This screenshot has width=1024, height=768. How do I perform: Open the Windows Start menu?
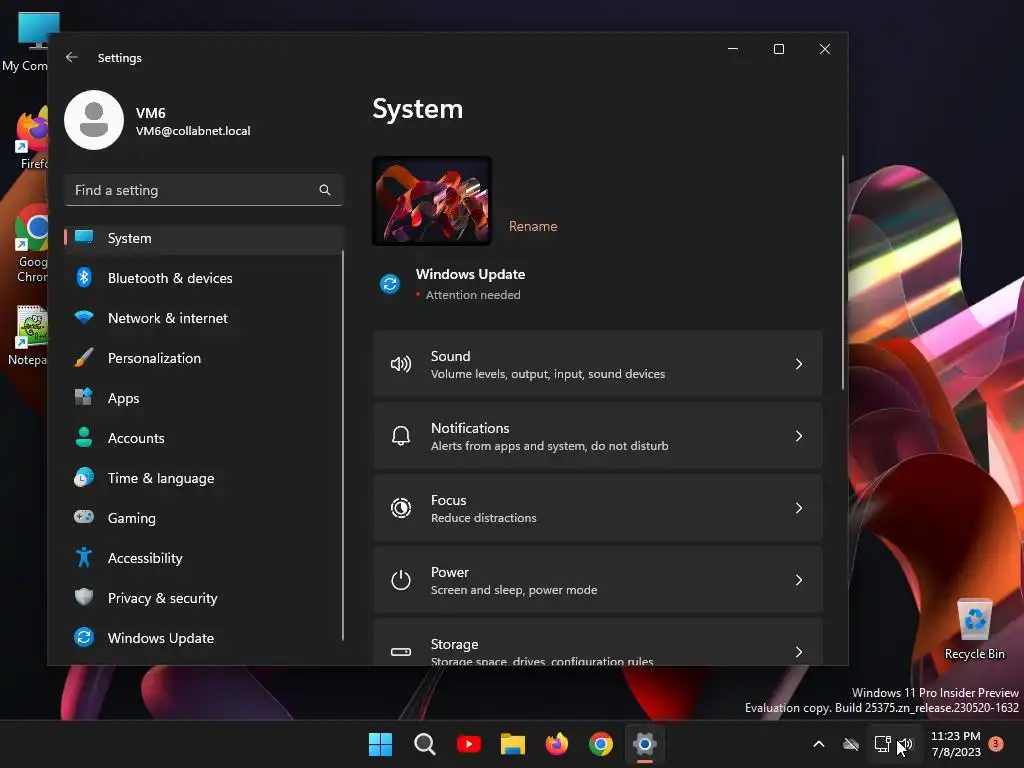click(x=381, y=744)
